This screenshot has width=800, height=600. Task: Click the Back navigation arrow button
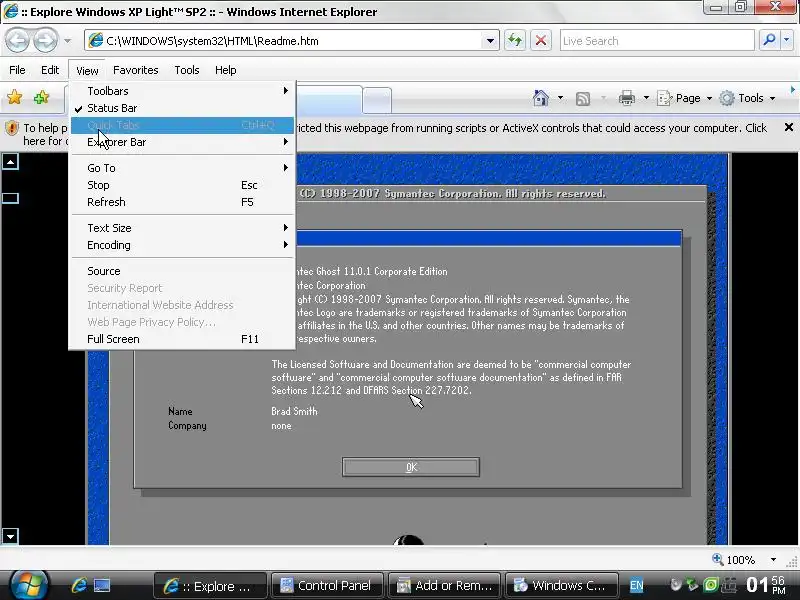click(x=17, y=41)
